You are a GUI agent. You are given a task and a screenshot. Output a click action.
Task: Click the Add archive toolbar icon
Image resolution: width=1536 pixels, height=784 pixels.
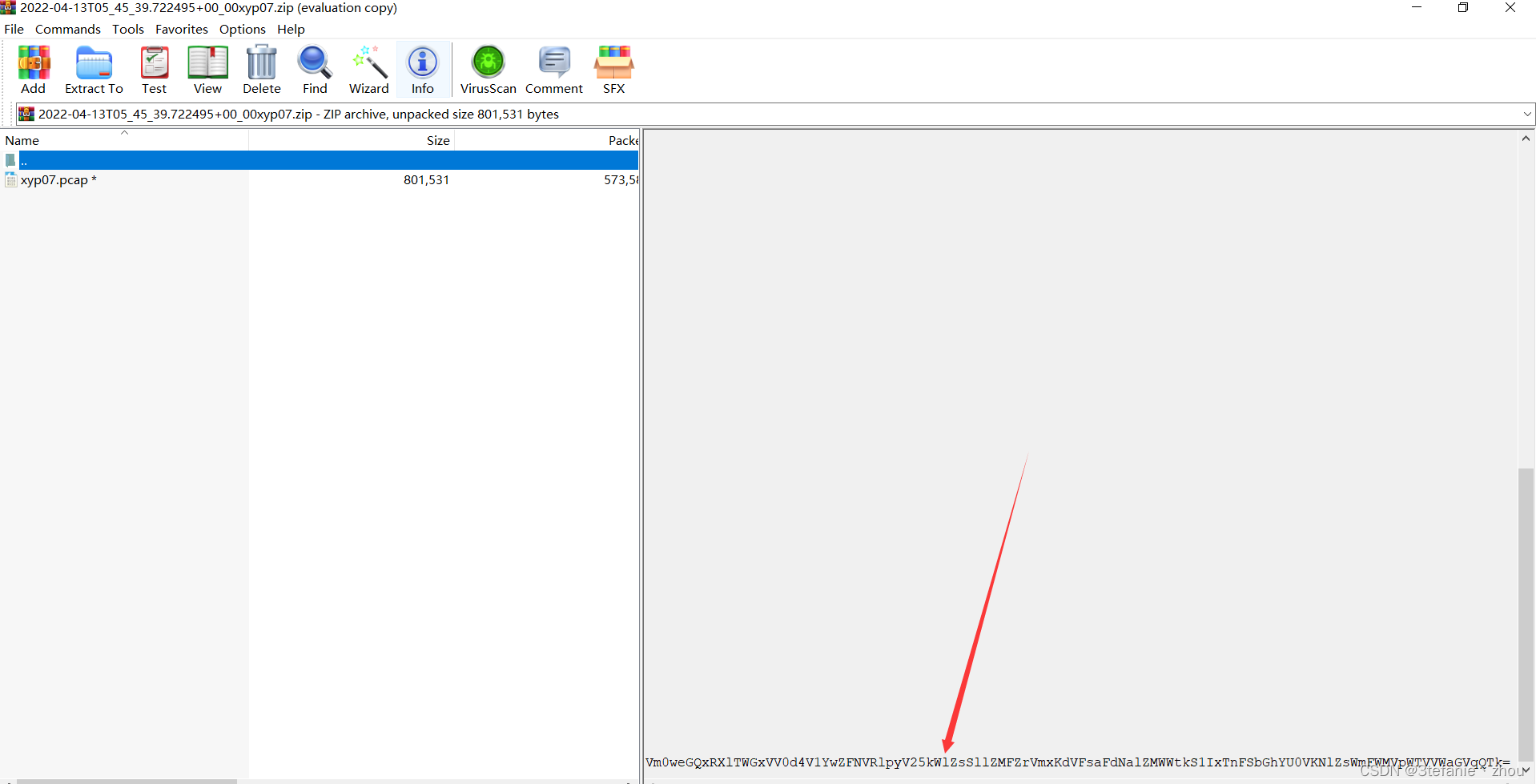click(x=34, y=70)
